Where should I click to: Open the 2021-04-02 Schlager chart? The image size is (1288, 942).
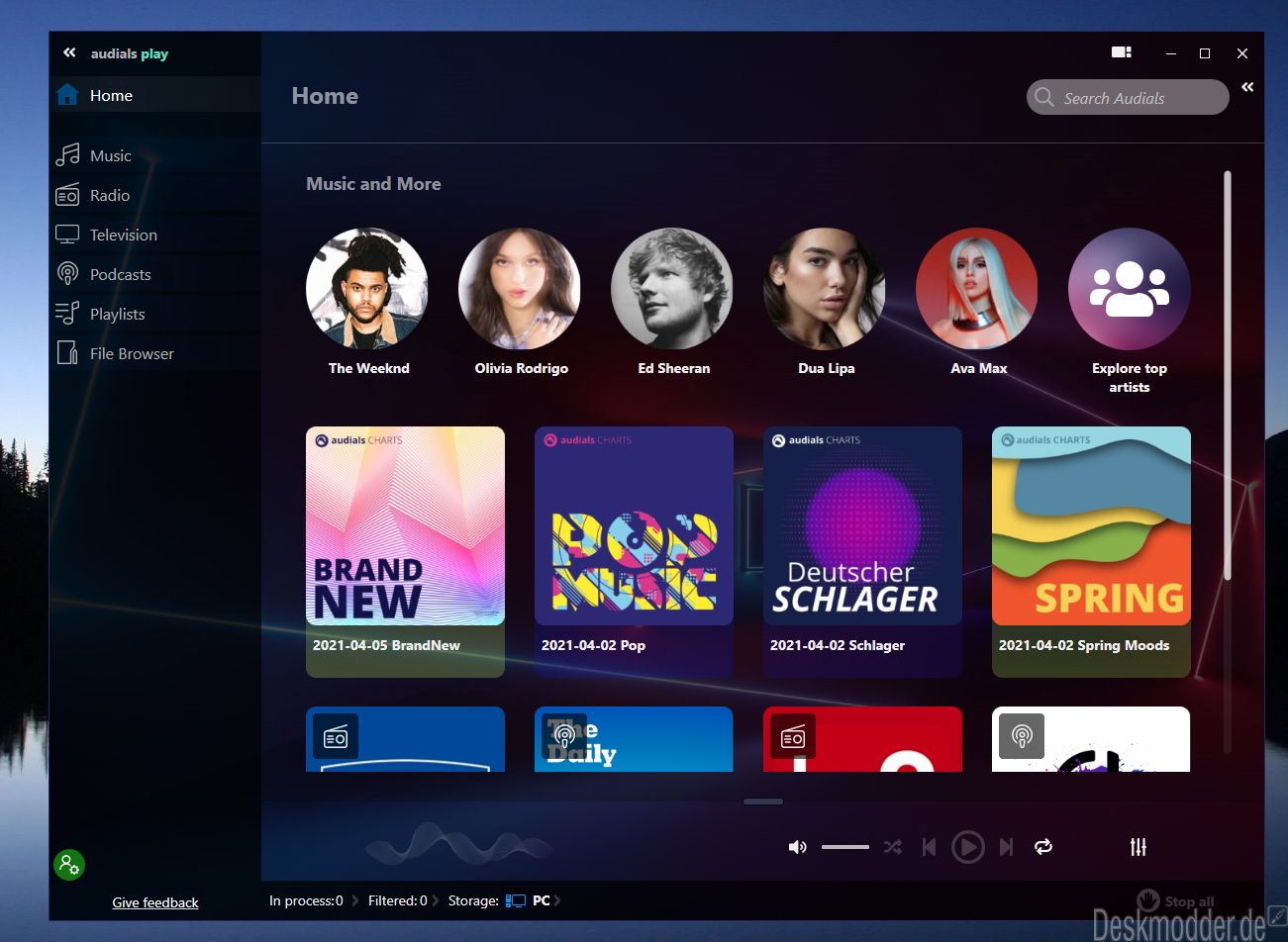point(862,551)
